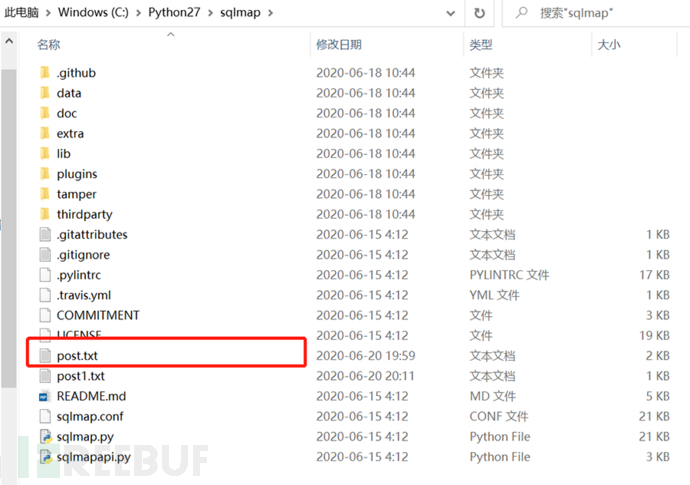This screenshot has height=485, width=690.
Task: Select the .pylintrc file name
Action: point(79,276)
